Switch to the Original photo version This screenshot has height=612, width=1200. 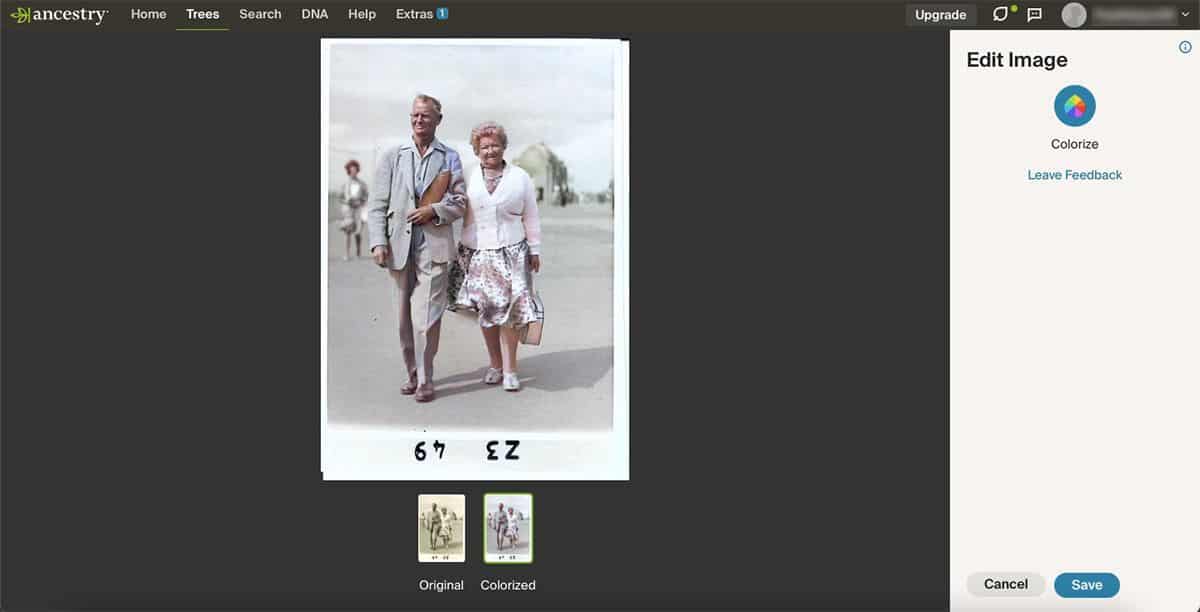440,528
